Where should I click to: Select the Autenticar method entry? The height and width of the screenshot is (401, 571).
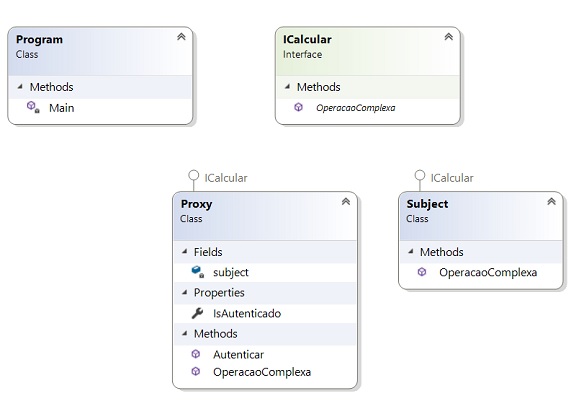click(265, 354)
